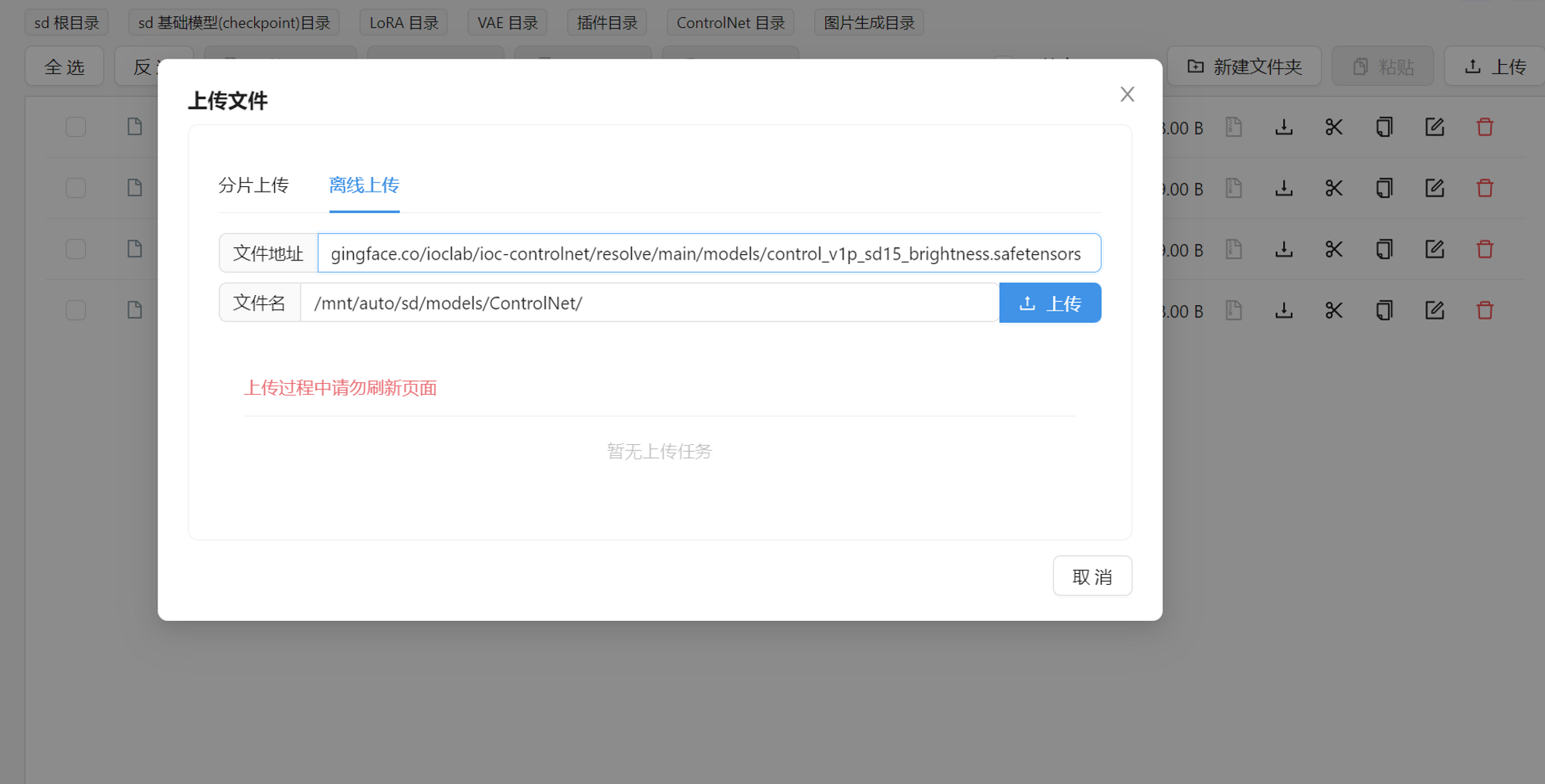Click the 文件名 path input field
The image size is (1545, 784).
[x=649, y=302]
